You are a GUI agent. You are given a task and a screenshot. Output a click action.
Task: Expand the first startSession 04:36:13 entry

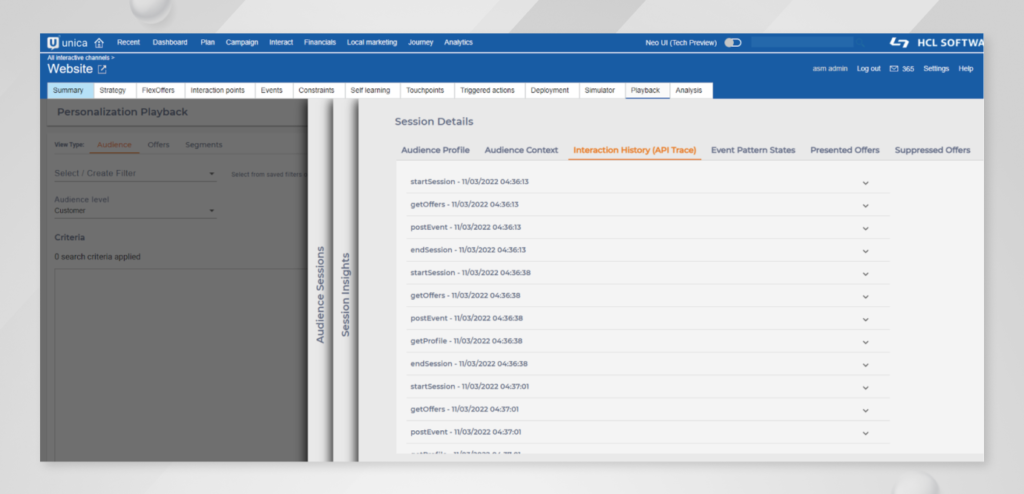(x=865, y=182)
